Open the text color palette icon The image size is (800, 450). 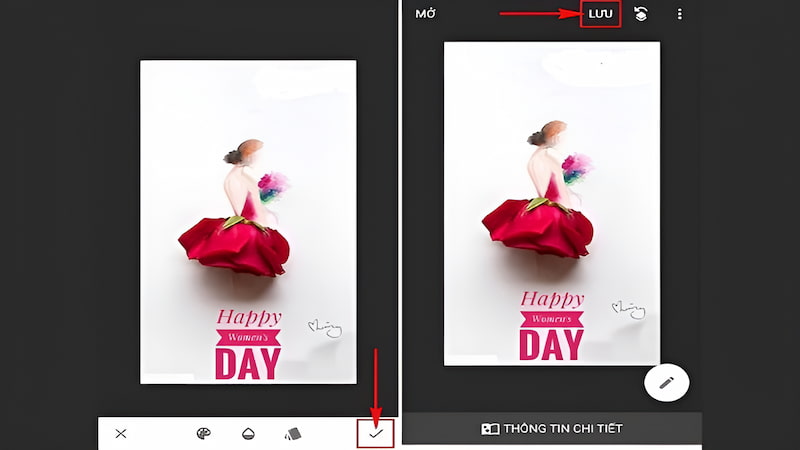pyautogui.click(x=203, y=434)
